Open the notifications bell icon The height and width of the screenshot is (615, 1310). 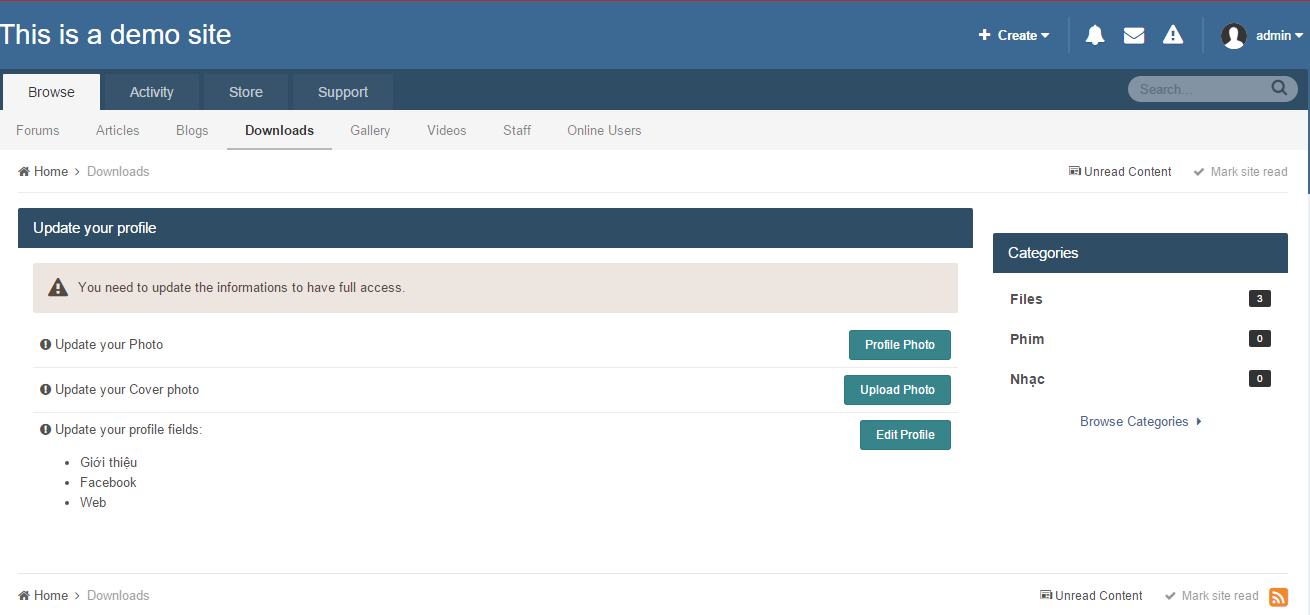1095,36
